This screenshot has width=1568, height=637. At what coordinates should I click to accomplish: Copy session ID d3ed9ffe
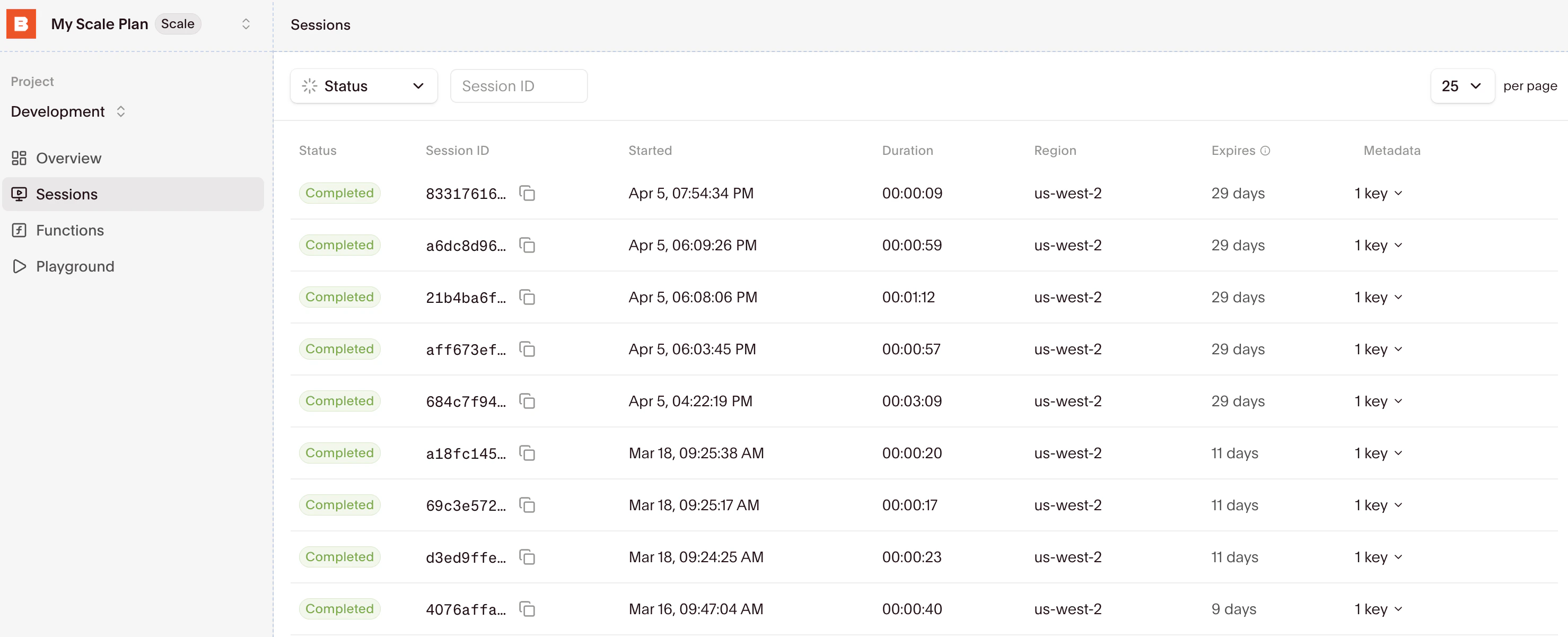[x=527, y=557]
